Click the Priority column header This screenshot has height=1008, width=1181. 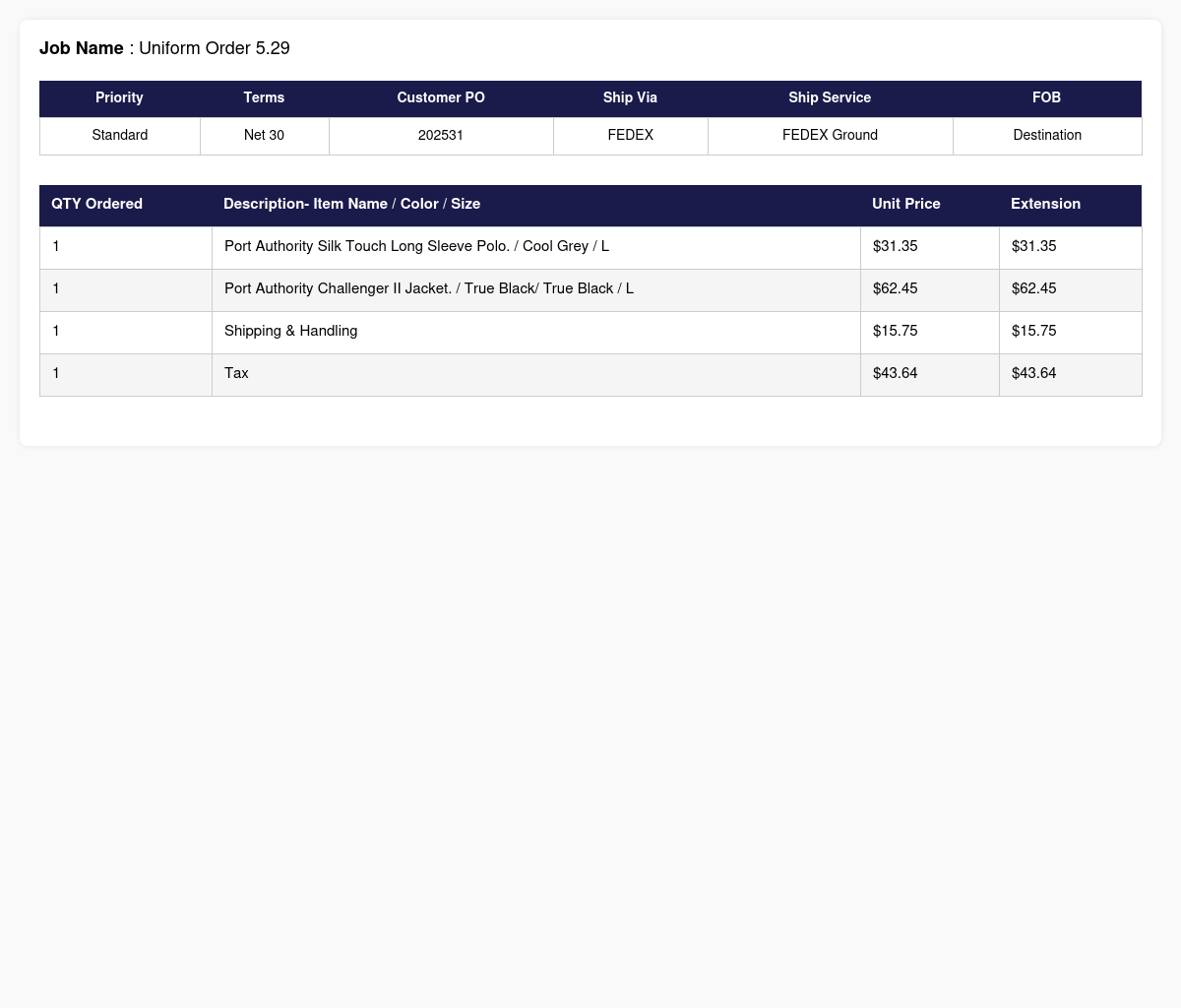(120, 98)
